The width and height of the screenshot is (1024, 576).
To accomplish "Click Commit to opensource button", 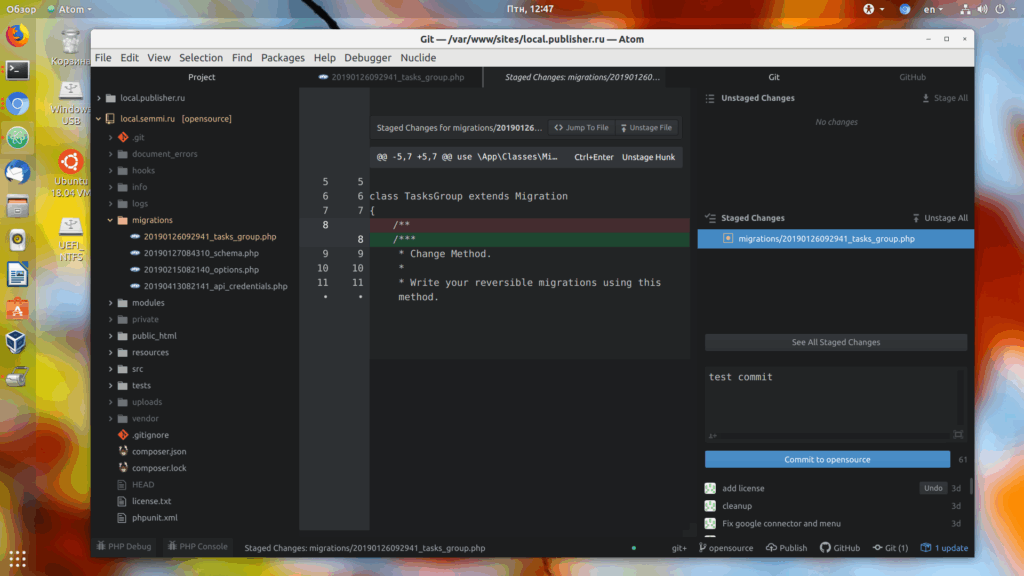I will pos(827,459).
